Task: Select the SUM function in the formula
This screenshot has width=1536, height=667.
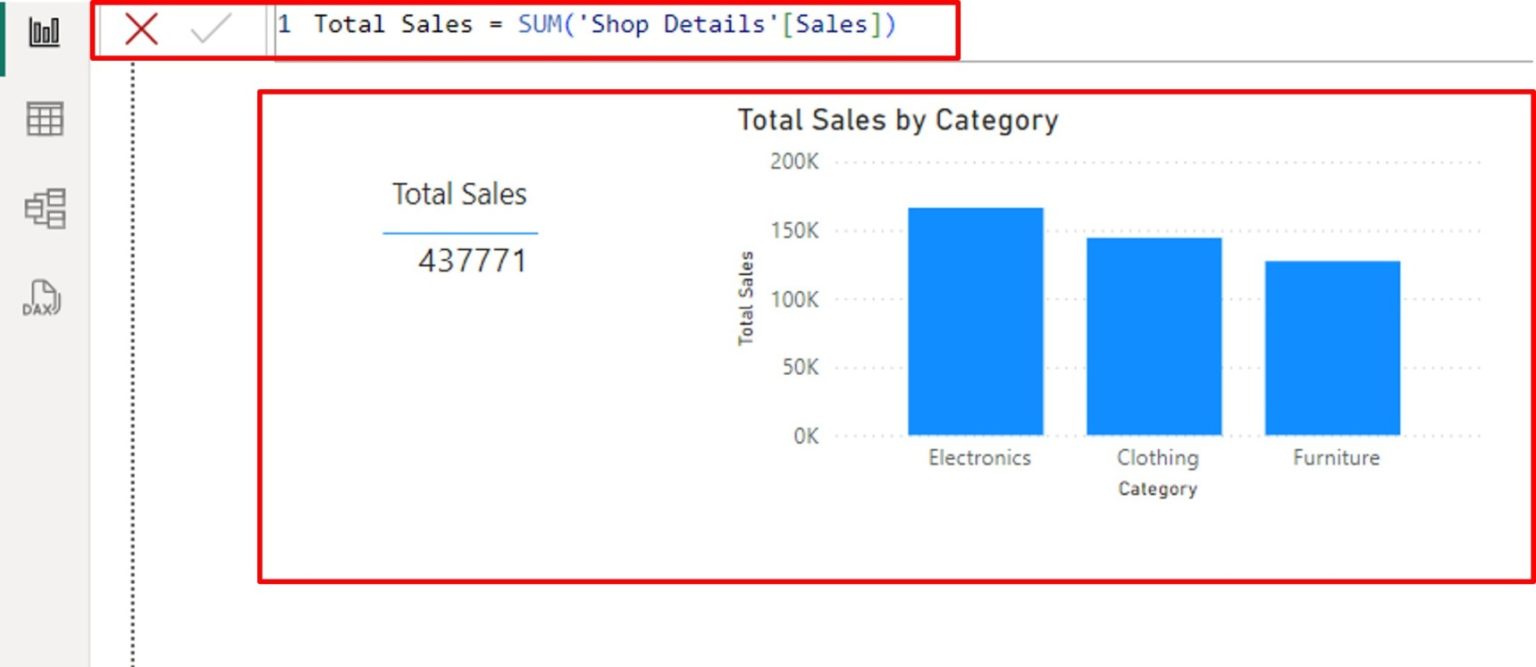Action: [541, 24]
